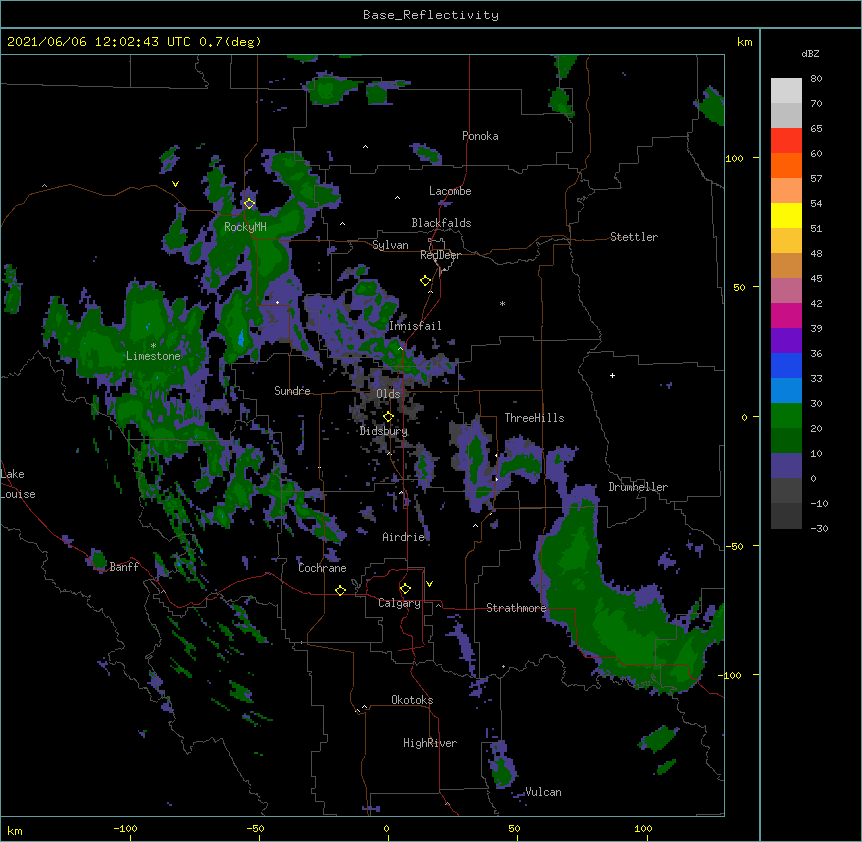Click the asterisk marker above Limestone label

pyautogui.click(x=153, y=345)
